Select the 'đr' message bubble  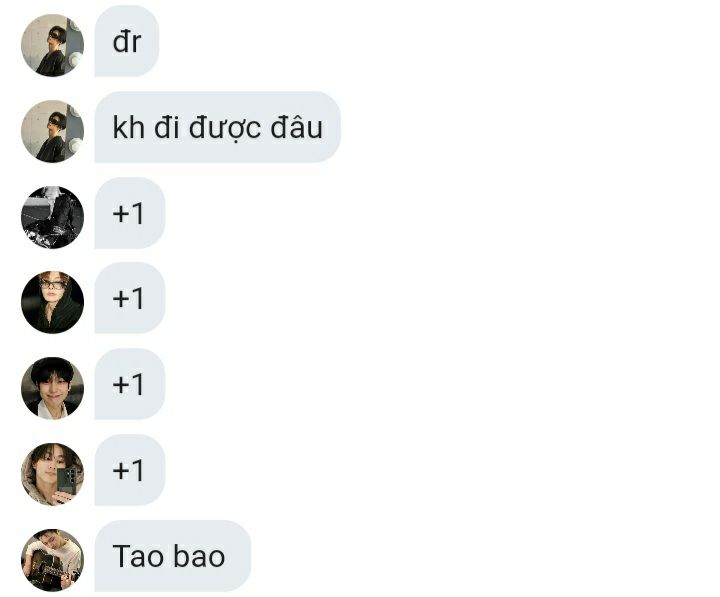(x=127, y=41)
